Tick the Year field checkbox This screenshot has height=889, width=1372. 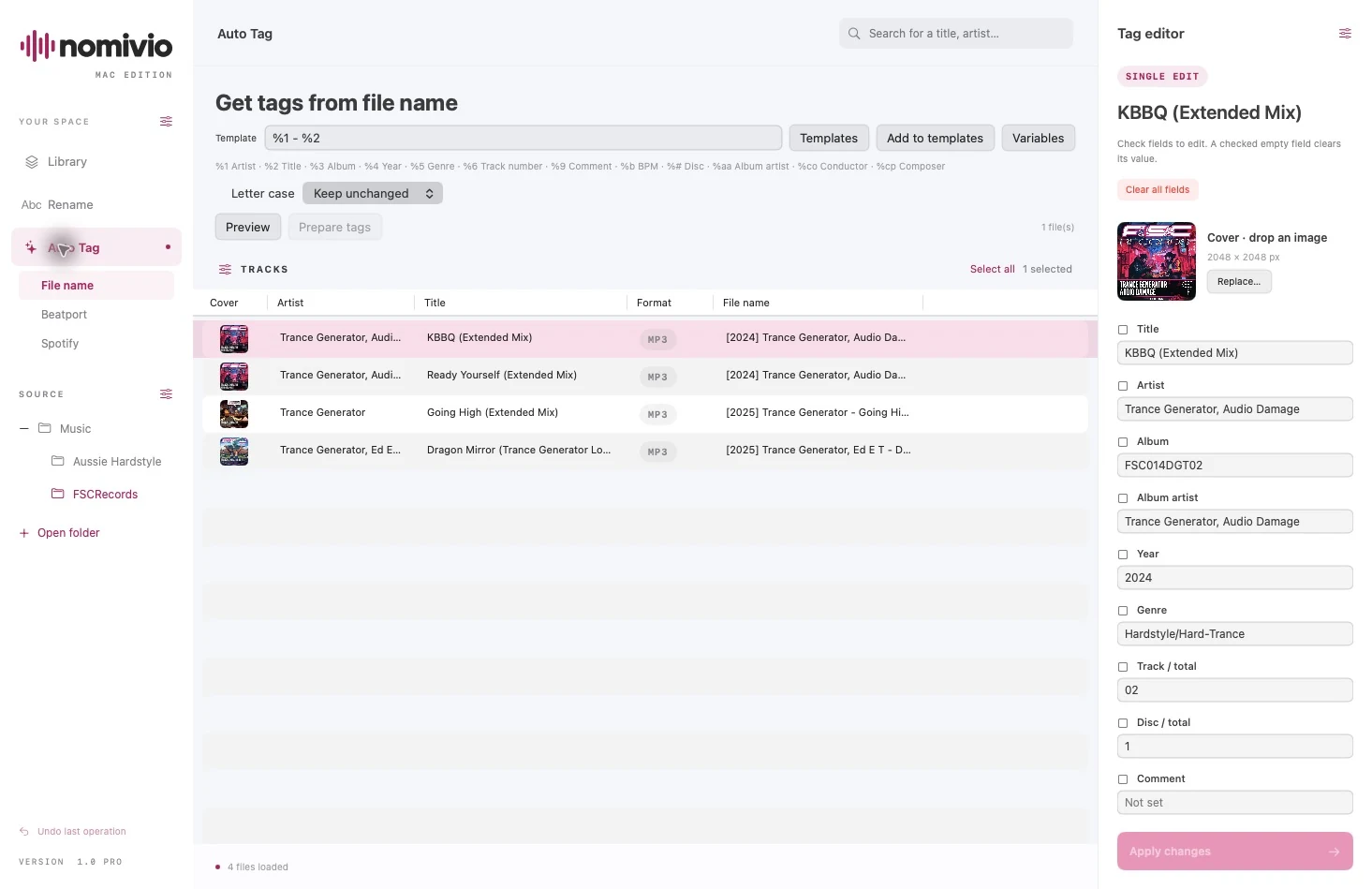coord(1123,555)
